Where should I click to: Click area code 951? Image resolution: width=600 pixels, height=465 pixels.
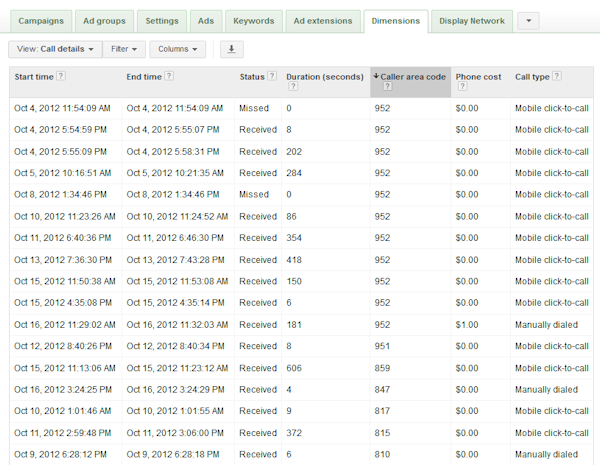(382, 346)
